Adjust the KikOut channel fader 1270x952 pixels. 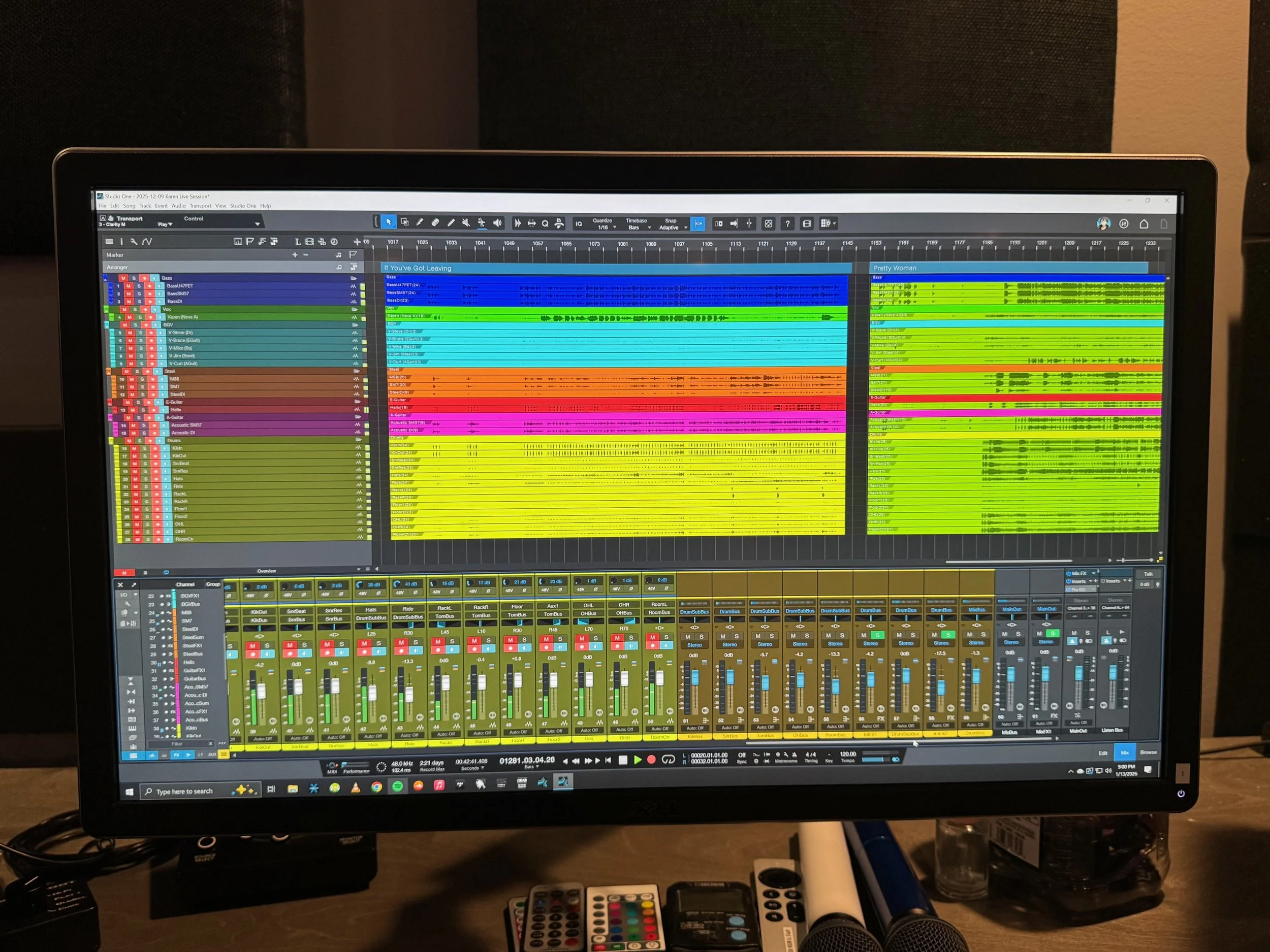(262, 691)
